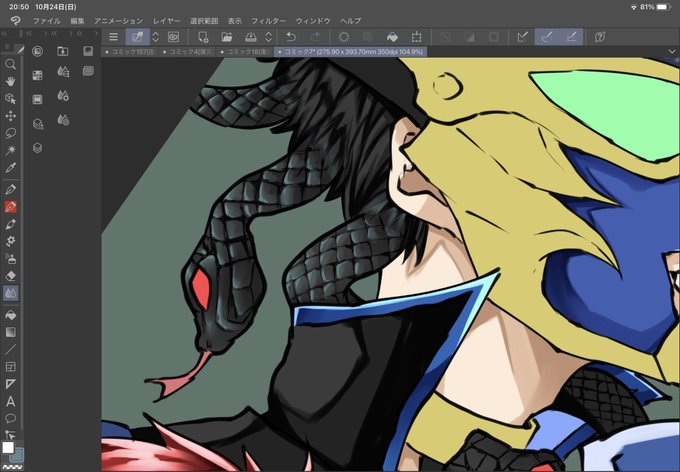
Task: Switch to コミック4 canvas tab
Action: coord(187,52)
